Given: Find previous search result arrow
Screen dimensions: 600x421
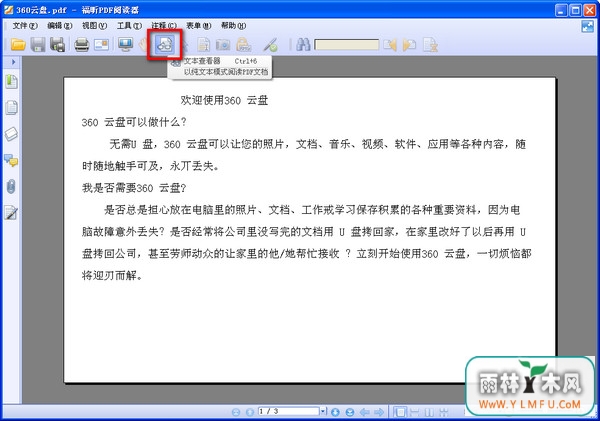Looking at the screenshot, I should point(390,45).
